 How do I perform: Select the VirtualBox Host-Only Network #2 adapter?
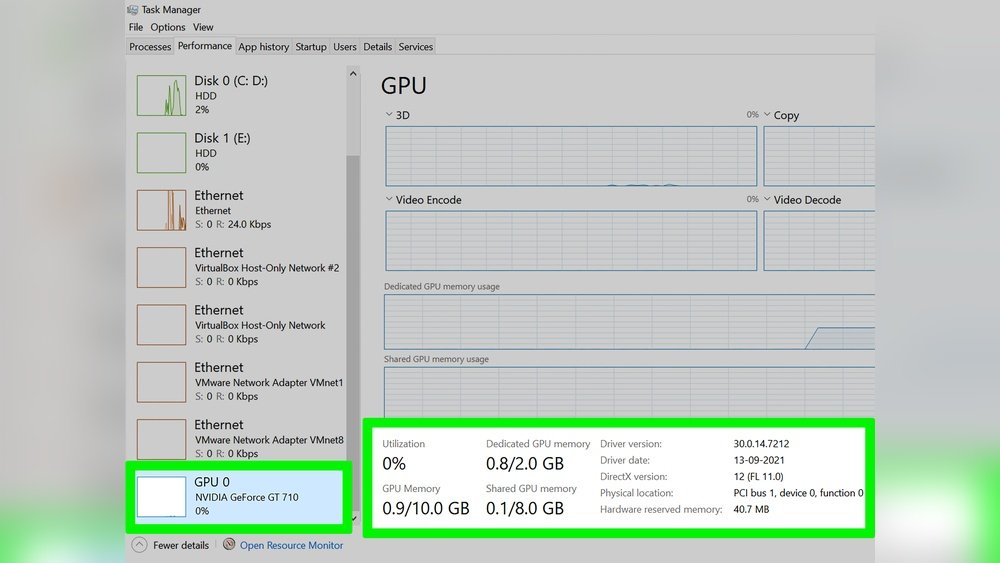coord(240,267)
